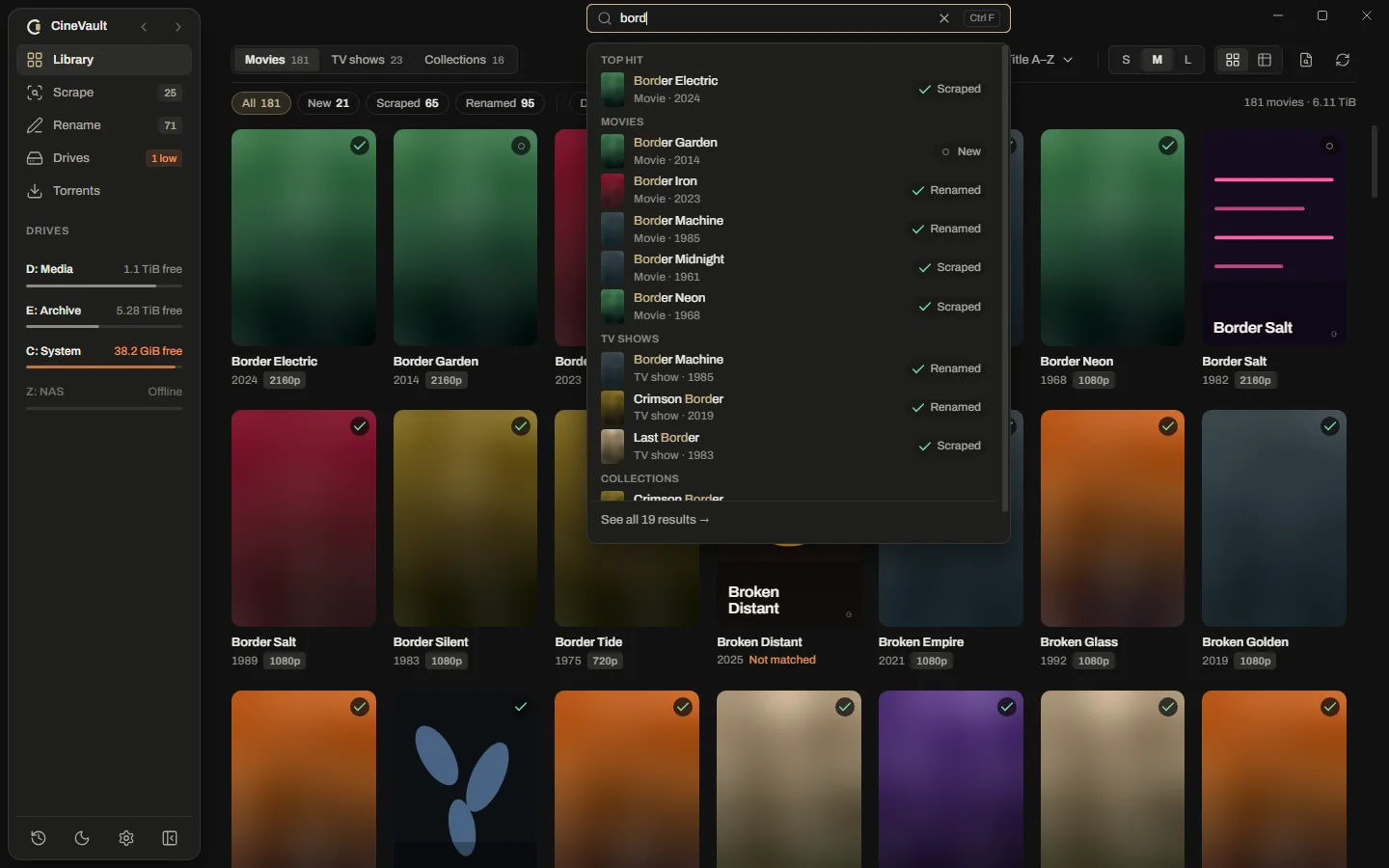Set poster size to S
Viewport: 1389px width, 868px height.
point(1126,60)
